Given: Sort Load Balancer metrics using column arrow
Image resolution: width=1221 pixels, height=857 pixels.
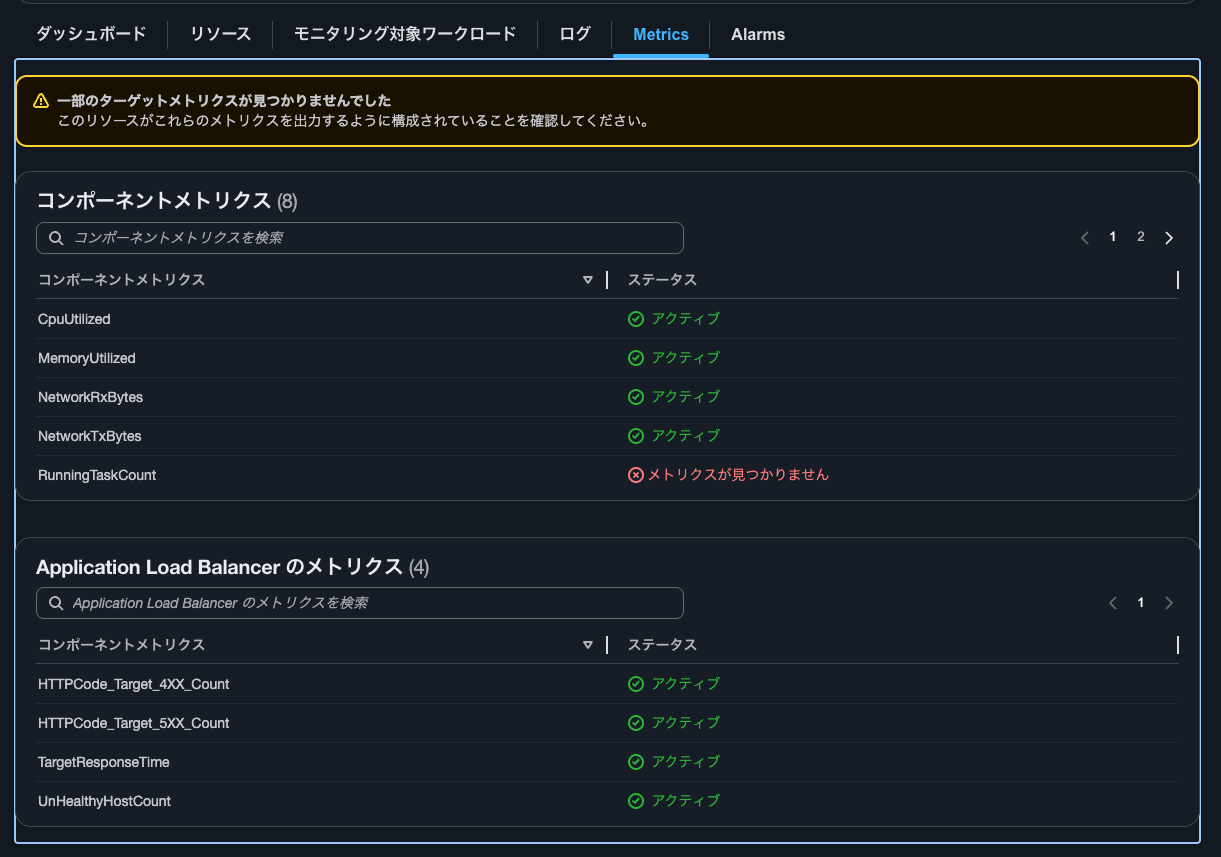Looking at the screenshot, I should [x=588, y=645].
